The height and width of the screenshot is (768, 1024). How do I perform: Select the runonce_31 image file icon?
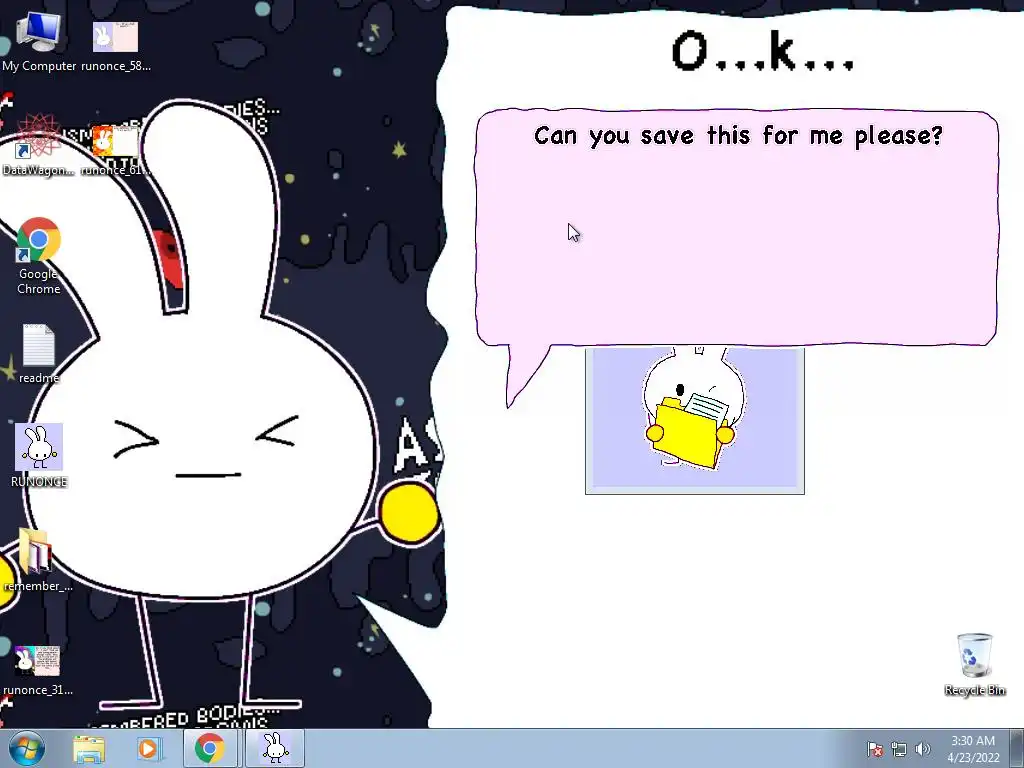(37, 669)
